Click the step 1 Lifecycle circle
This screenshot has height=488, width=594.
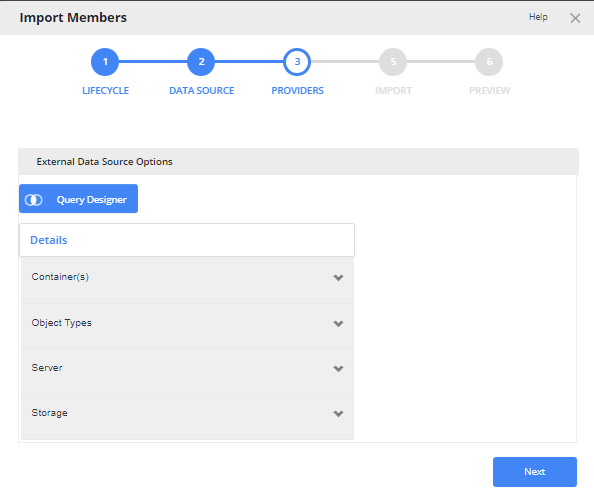105,62
